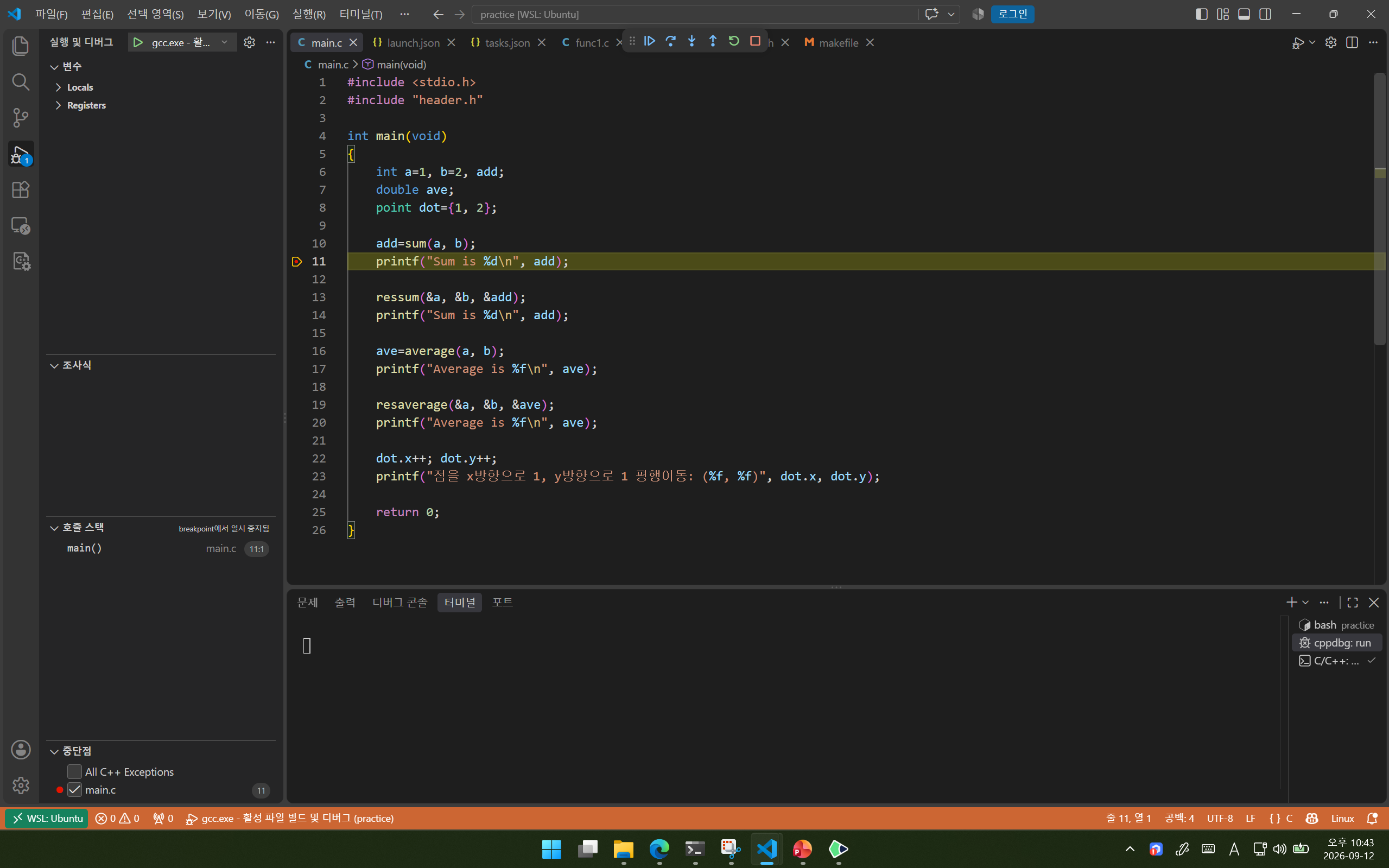Image resolution: width=1389 pixels, height=868 pixels.
Task: Click Step Out in debug toolbar
Action: tap(712, 41)
